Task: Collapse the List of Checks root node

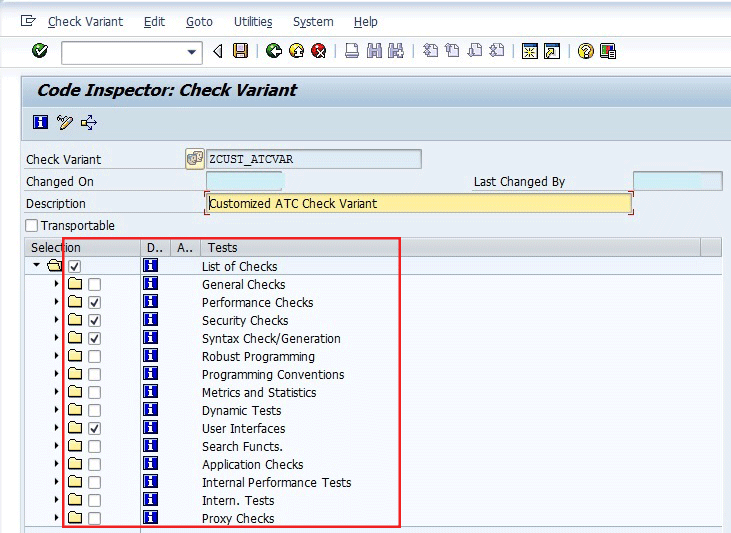Action: pos(36,265)
